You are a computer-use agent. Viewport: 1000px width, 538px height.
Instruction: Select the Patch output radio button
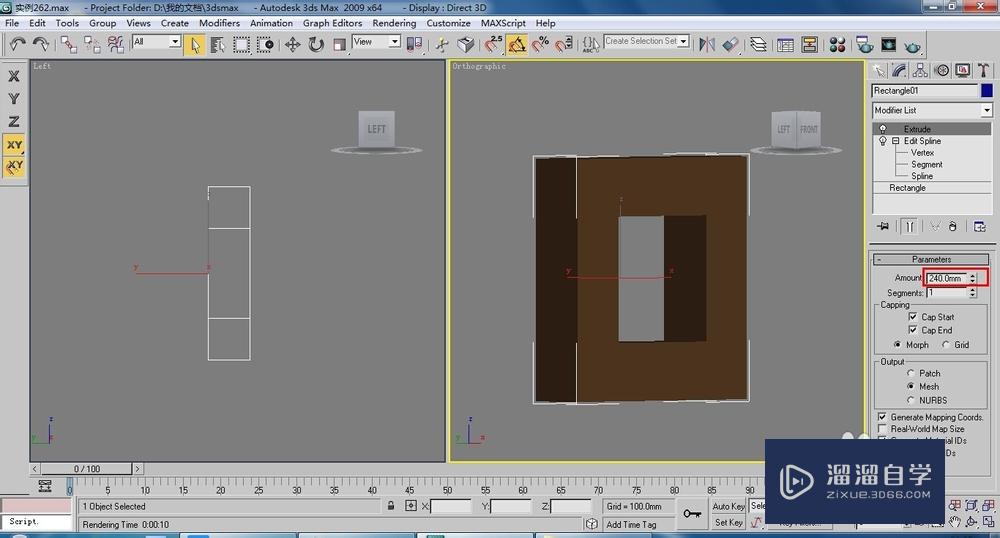pyautogui.click(x=910, y=373)
